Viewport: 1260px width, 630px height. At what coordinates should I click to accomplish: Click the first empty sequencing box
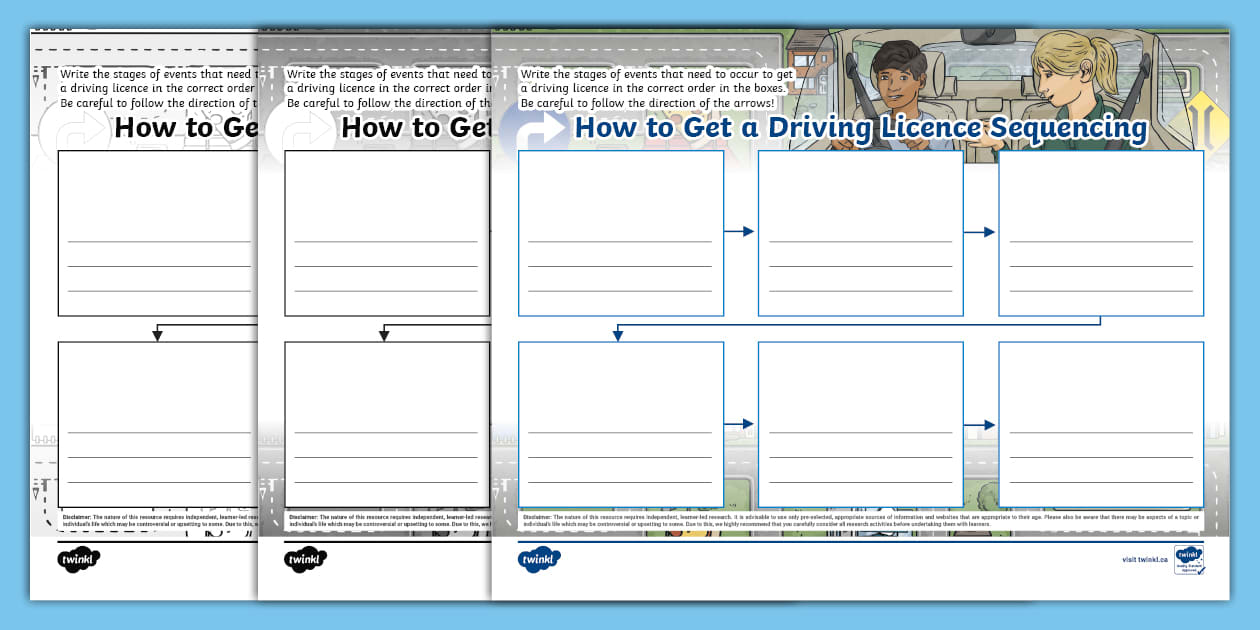coord(620,232)
